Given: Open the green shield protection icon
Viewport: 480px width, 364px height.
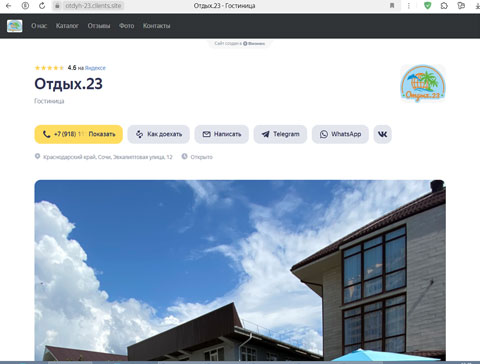Looking at the screenshot, I should click(x=427, y=5).
